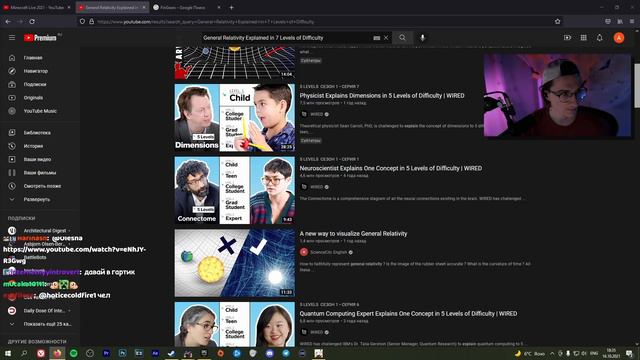640x360 pixels.
Task: Open WIRED channel under Dimensions video
Action: 316,114
